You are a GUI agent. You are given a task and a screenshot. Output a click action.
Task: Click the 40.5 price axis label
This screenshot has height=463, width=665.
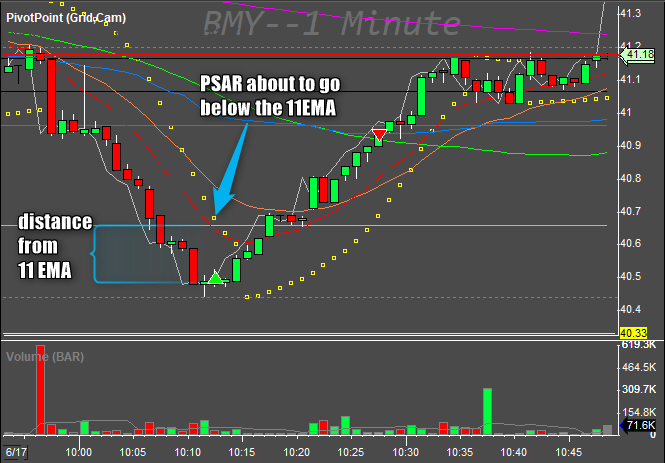(x=631, y=276)
